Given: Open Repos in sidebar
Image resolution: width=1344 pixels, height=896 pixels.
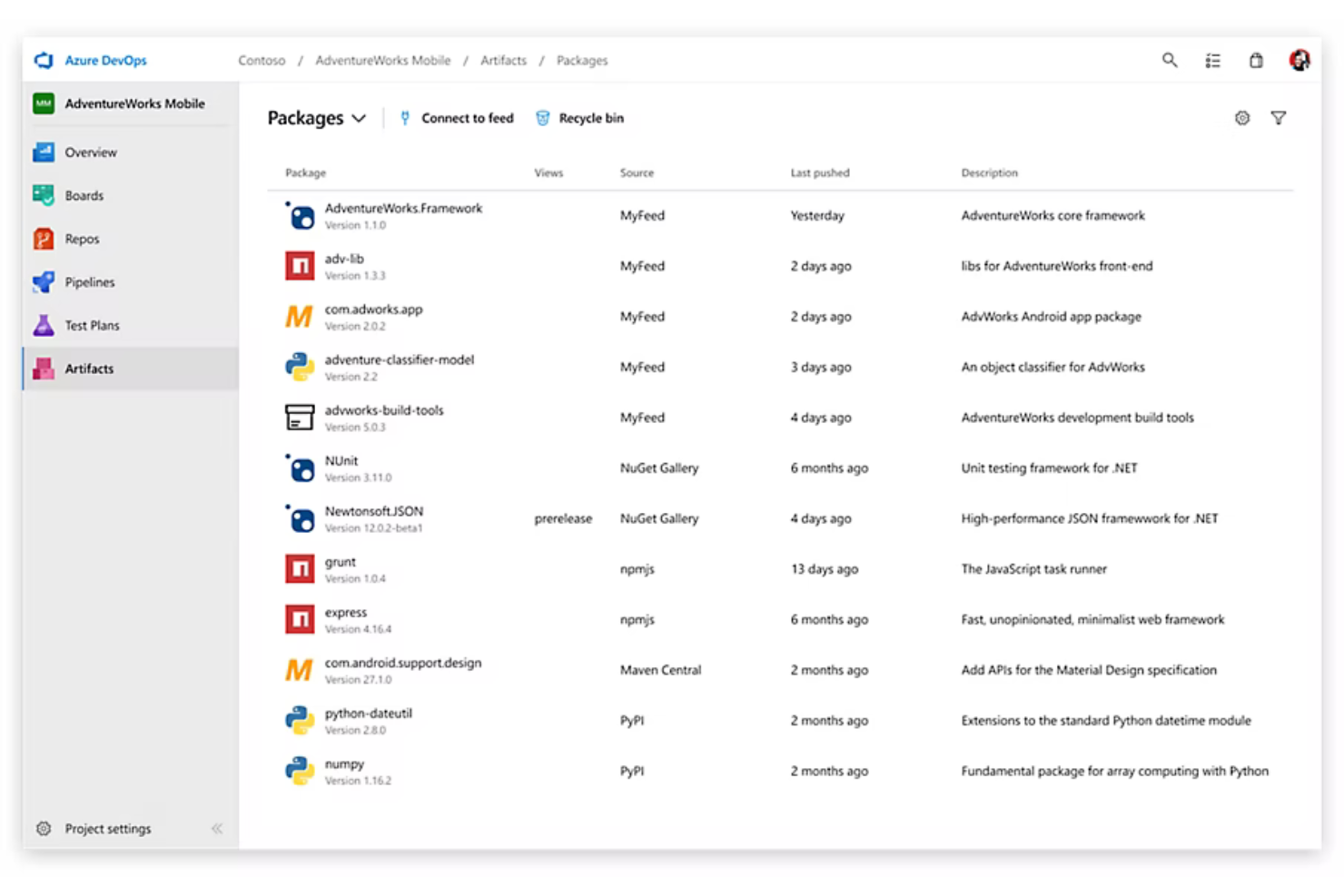Looking at the screenshot, I should click(131, 239).
